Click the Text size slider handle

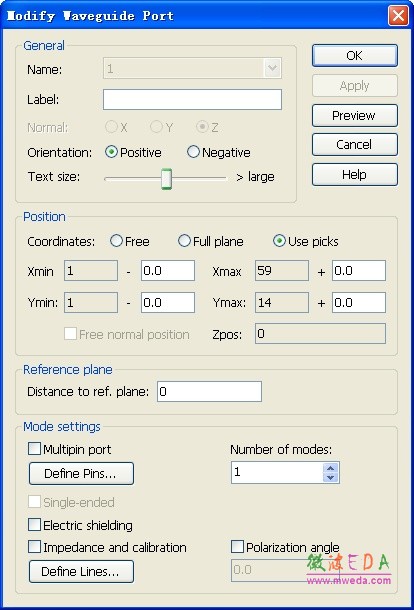[x=167, y=179]
